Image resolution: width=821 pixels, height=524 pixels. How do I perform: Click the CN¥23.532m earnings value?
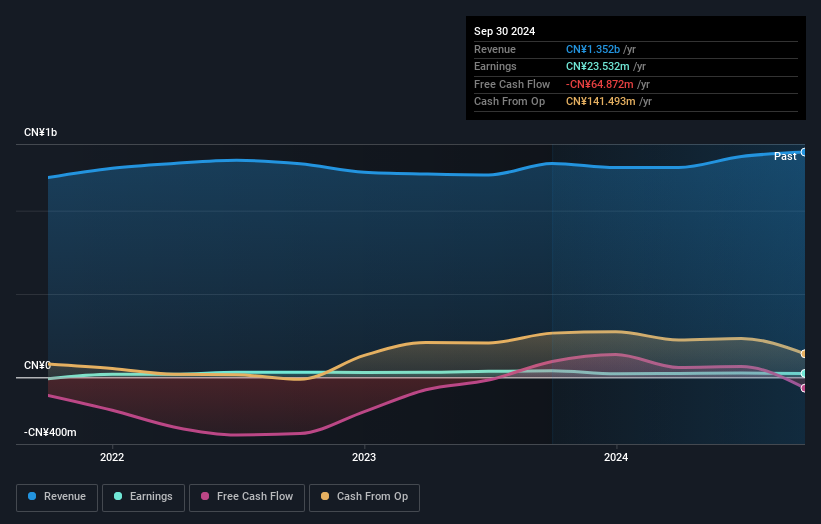pos(597,66)
